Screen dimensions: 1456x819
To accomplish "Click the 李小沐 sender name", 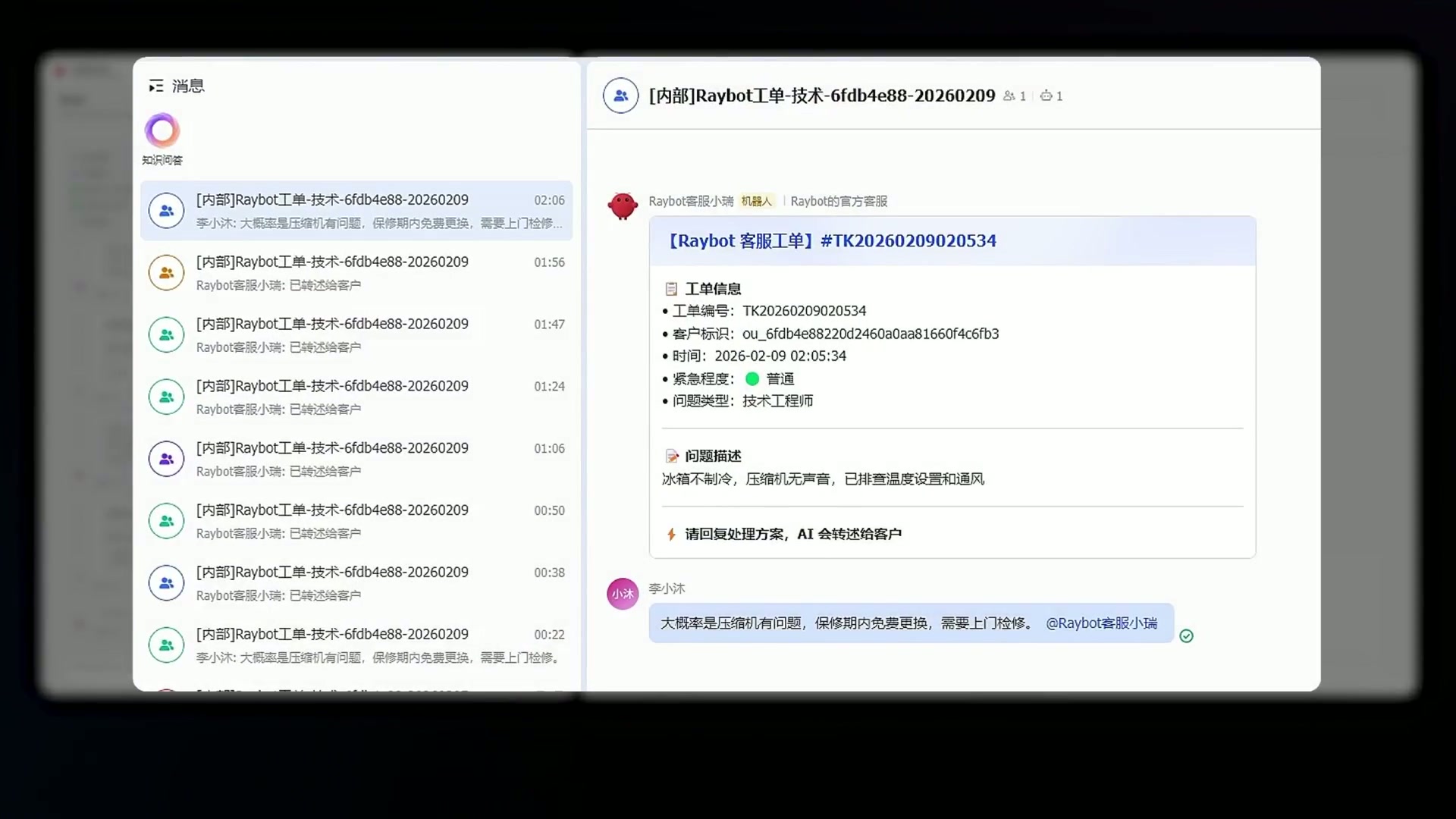I will [667, 588].
